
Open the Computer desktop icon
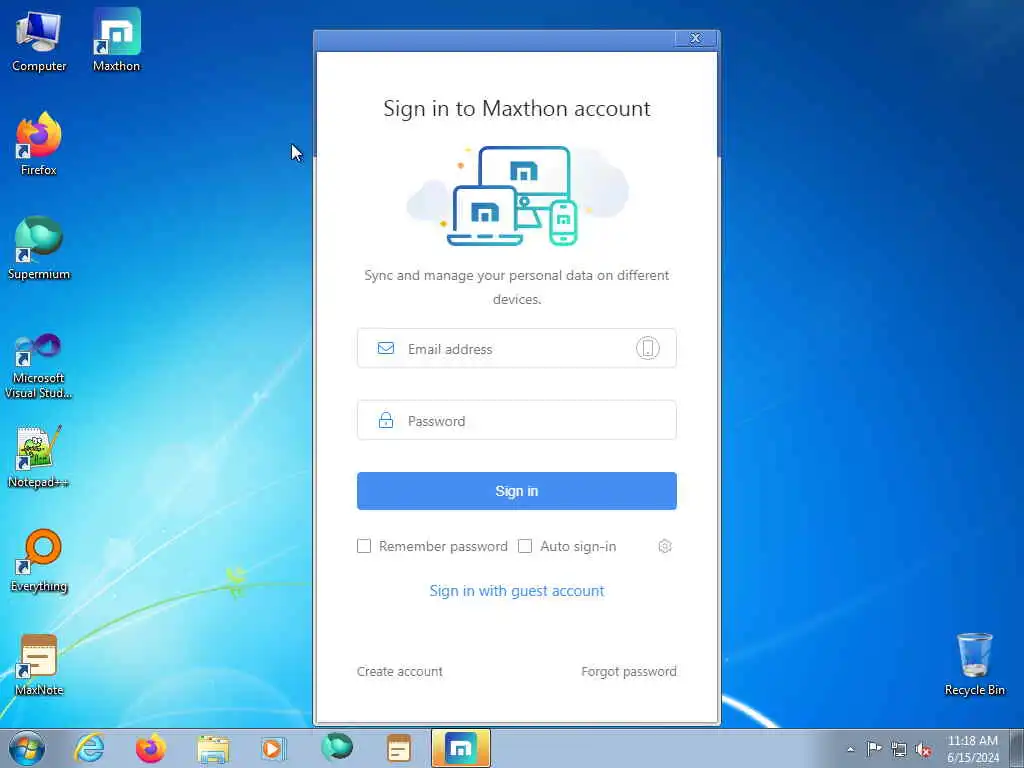pyautogui.click(x=39, y=42)
